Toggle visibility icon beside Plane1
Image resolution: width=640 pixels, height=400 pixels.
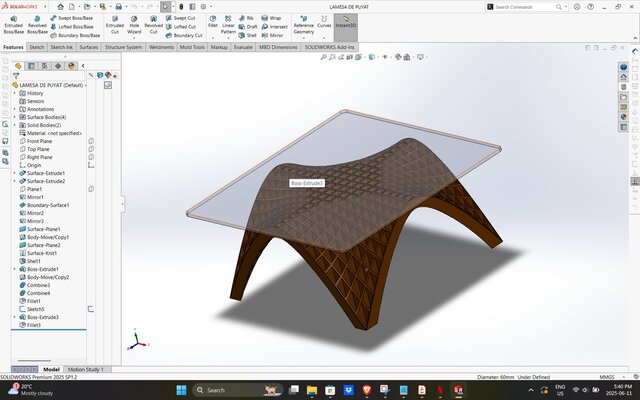pyautogui.click(x=90, y=189)
